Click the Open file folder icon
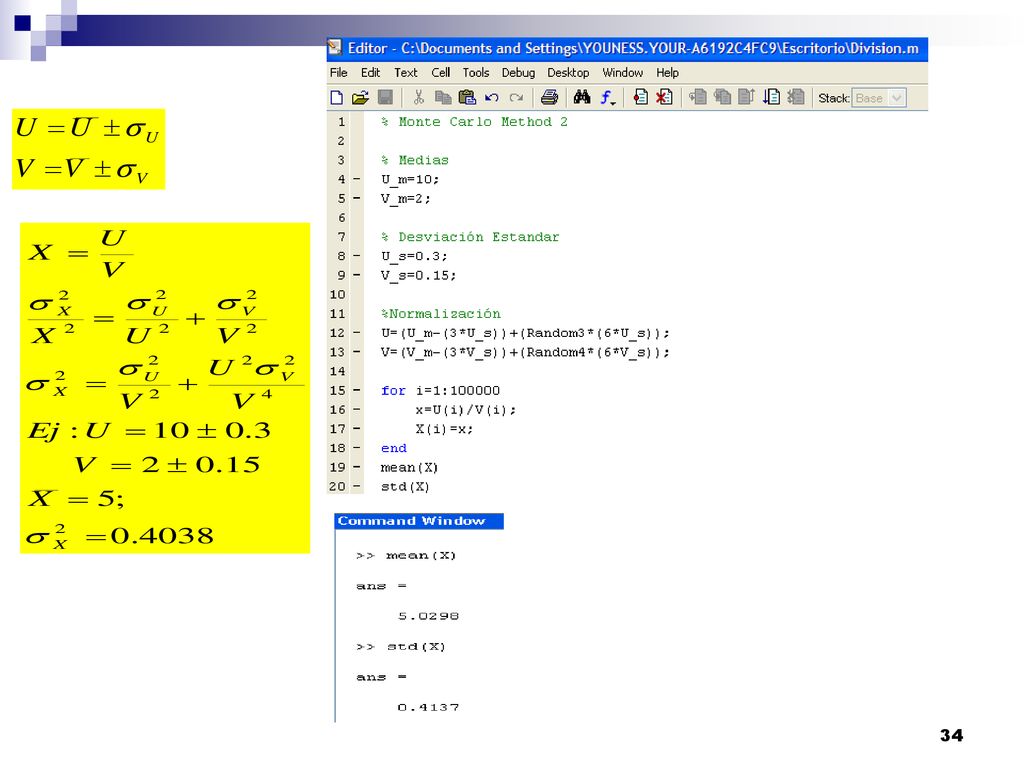 (x=360, y=98)
